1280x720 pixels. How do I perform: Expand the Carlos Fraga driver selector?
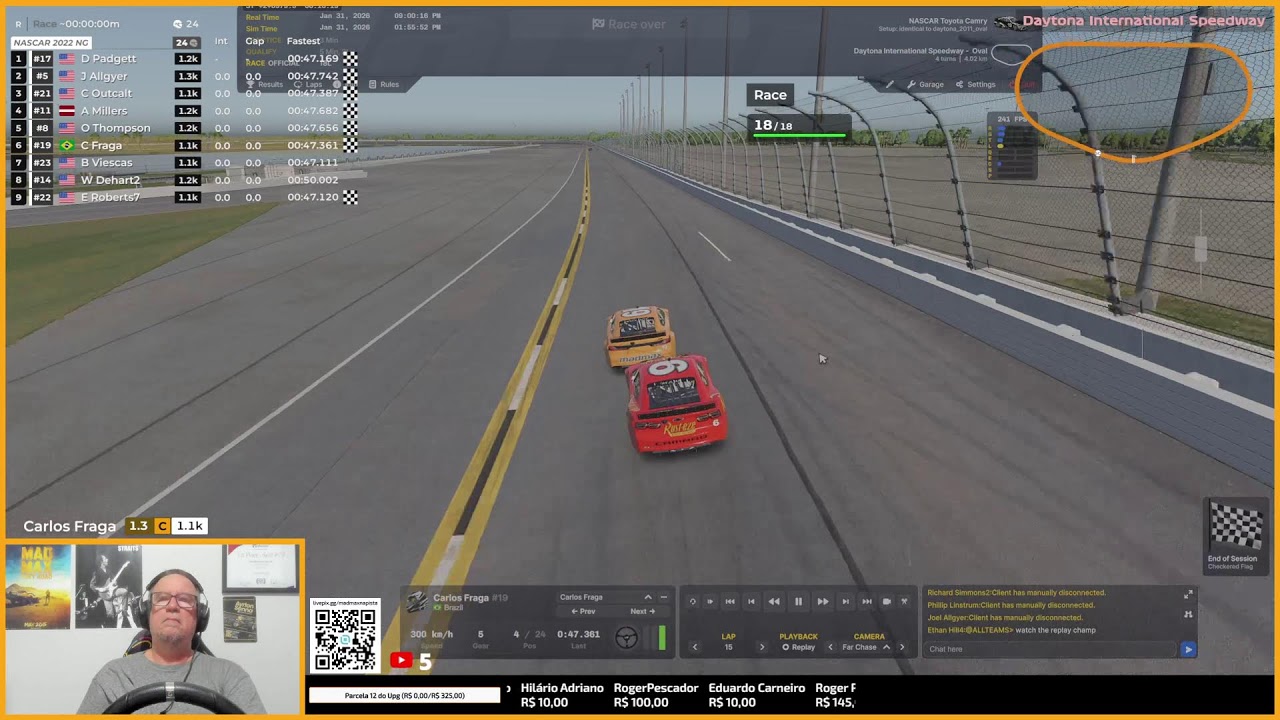(647, 597)
